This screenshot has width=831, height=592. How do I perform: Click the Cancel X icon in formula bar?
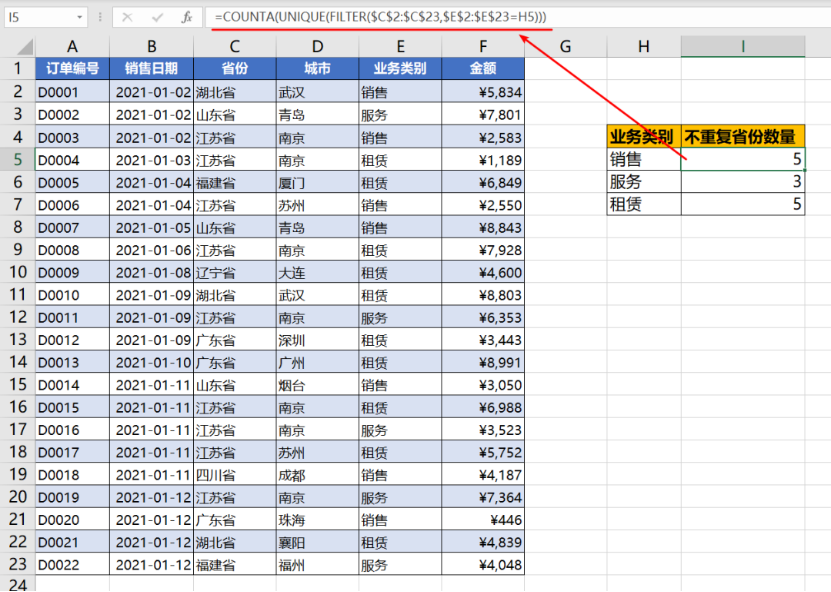click(x=129, y=17)
